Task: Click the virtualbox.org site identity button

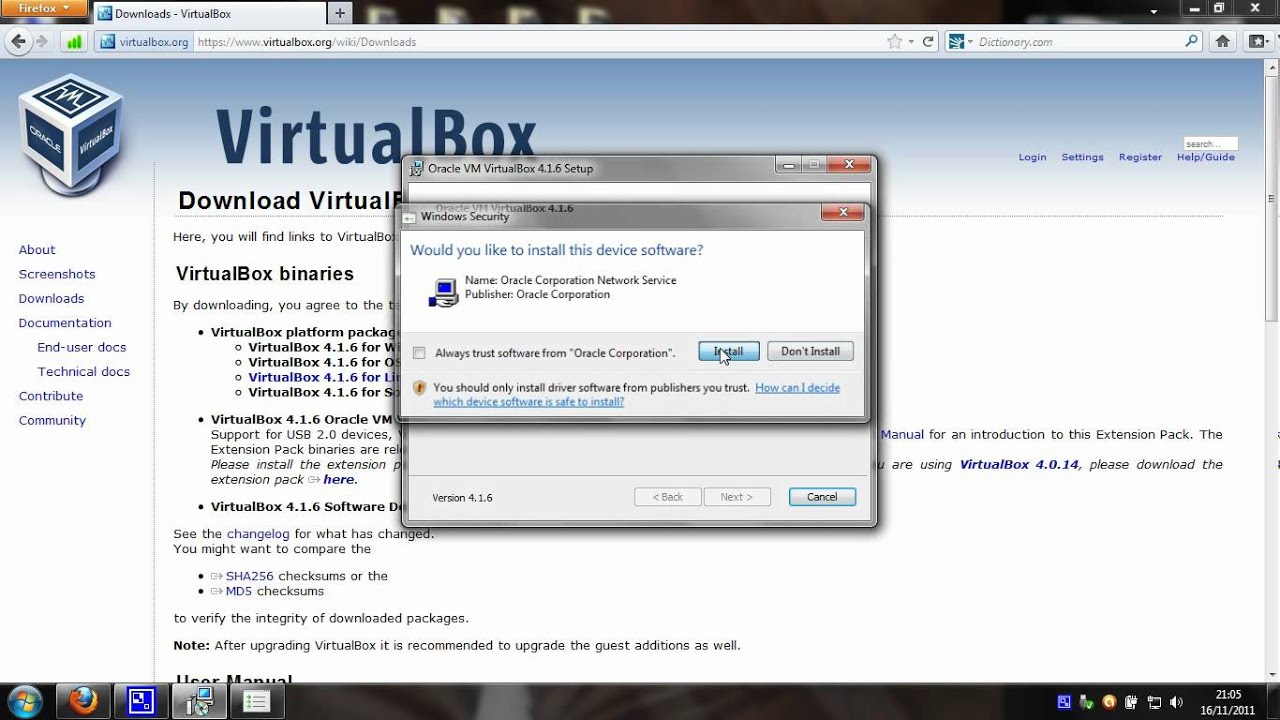Action: [144, 42]
